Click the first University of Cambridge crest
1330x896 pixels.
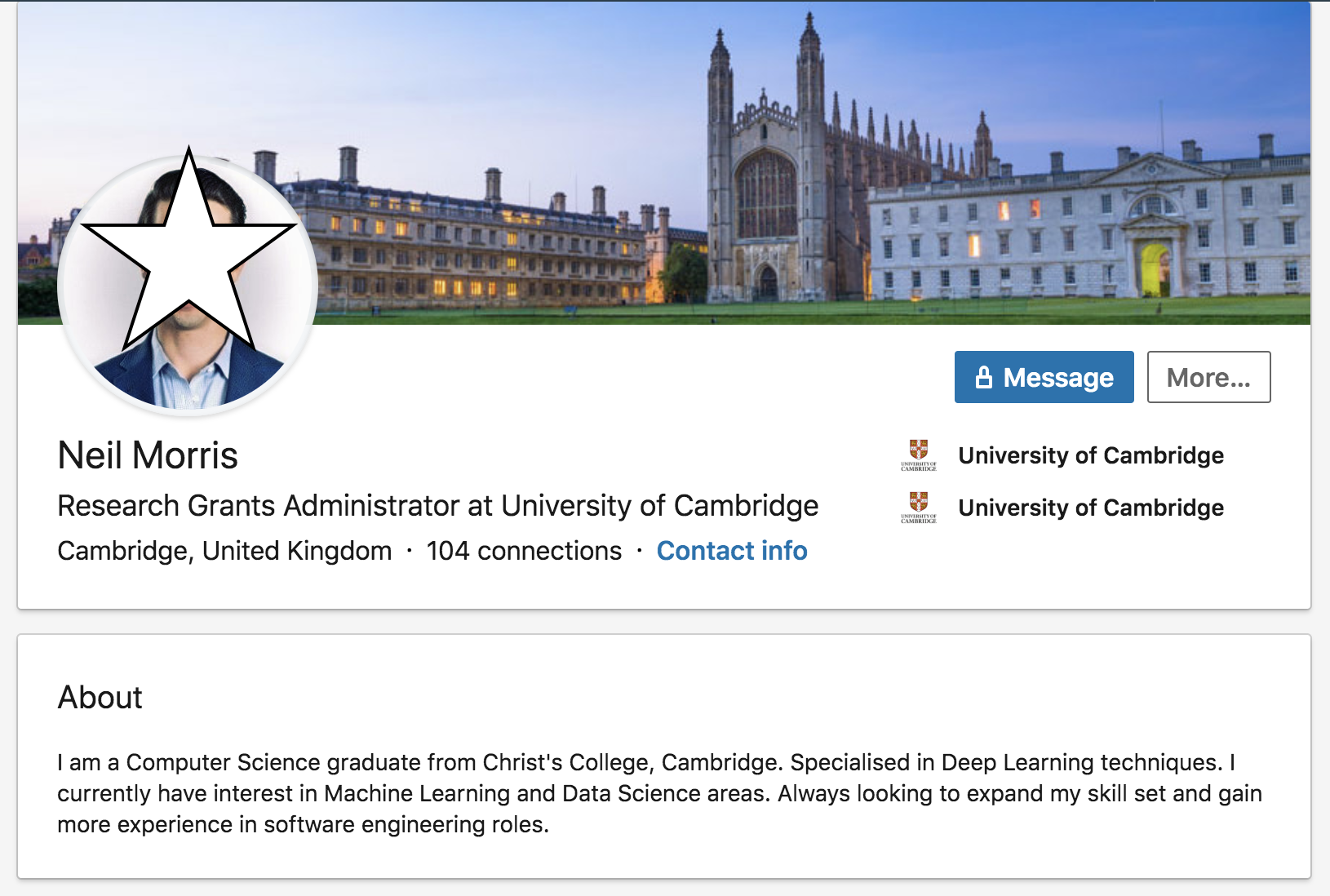click(919, 455)
